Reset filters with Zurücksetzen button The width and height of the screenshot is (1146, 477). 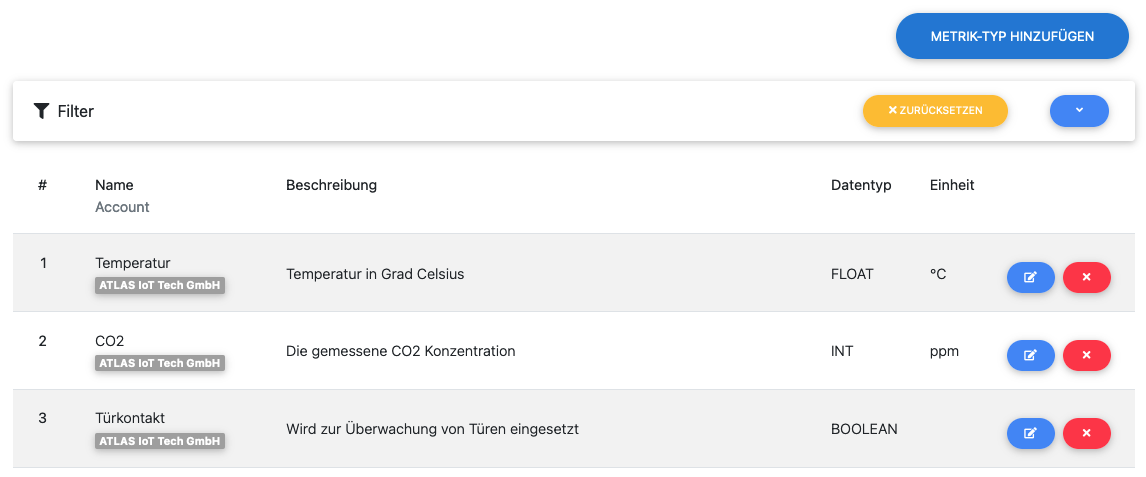coord(935,111)
